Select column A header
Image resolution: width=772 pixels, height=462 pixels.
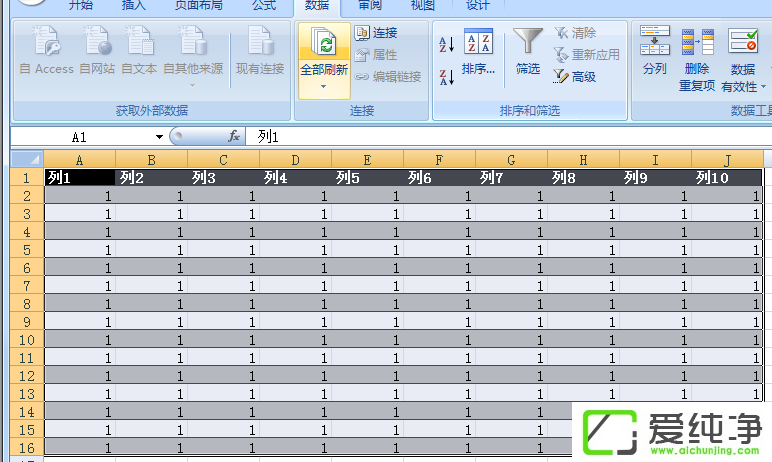[x=79, y=160]
